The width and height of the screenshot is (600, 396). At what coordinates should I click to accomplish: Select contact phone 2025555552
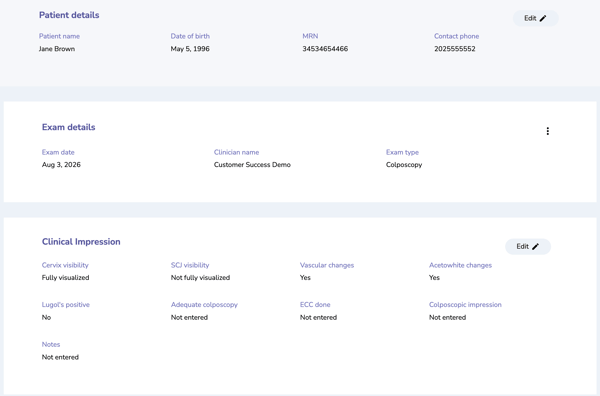click(455, 49)
